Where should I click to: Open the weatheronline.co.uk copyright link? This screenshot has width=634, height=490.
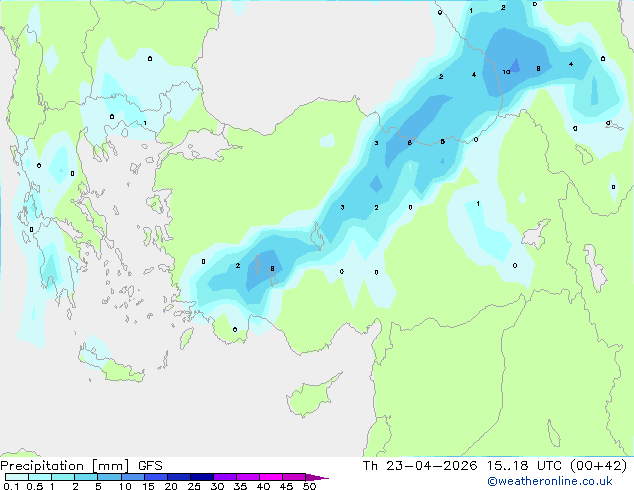550,481
